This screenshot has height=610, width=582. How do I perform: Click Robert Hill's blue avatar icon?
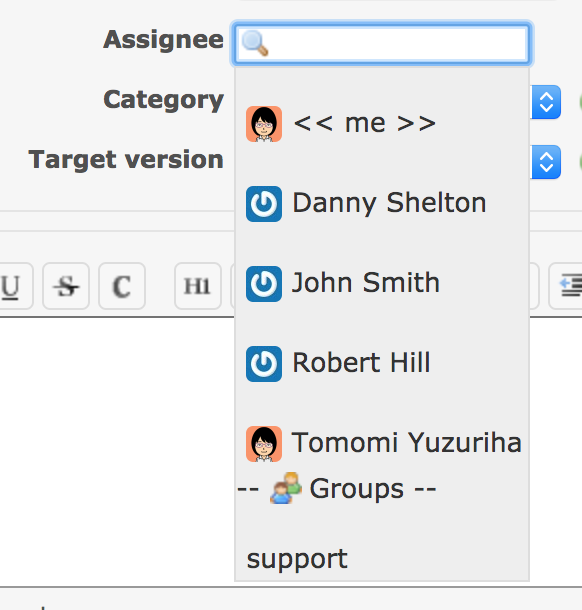264,364
